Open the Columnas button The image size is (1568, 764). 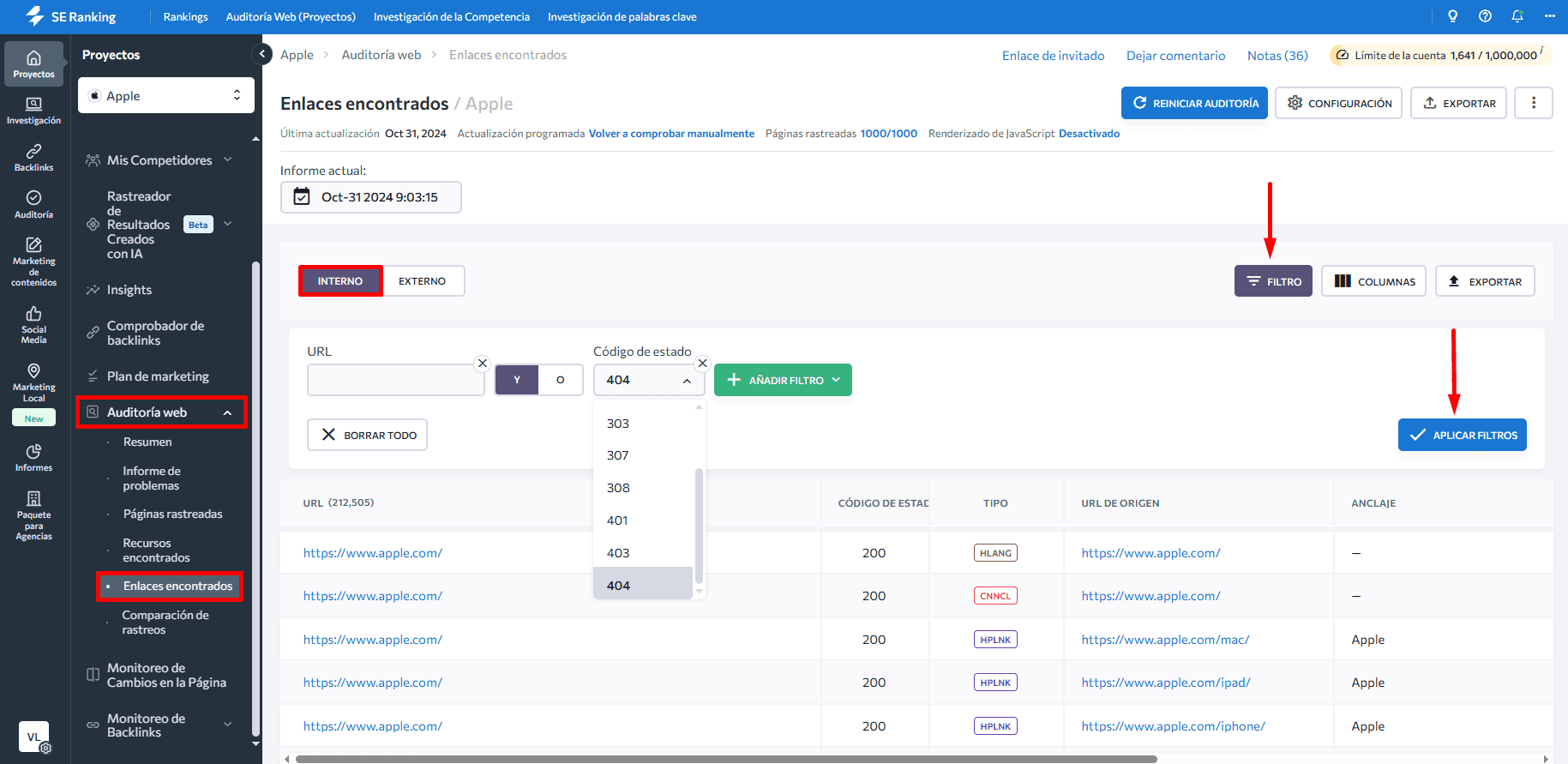click(x=1374, y=281)
